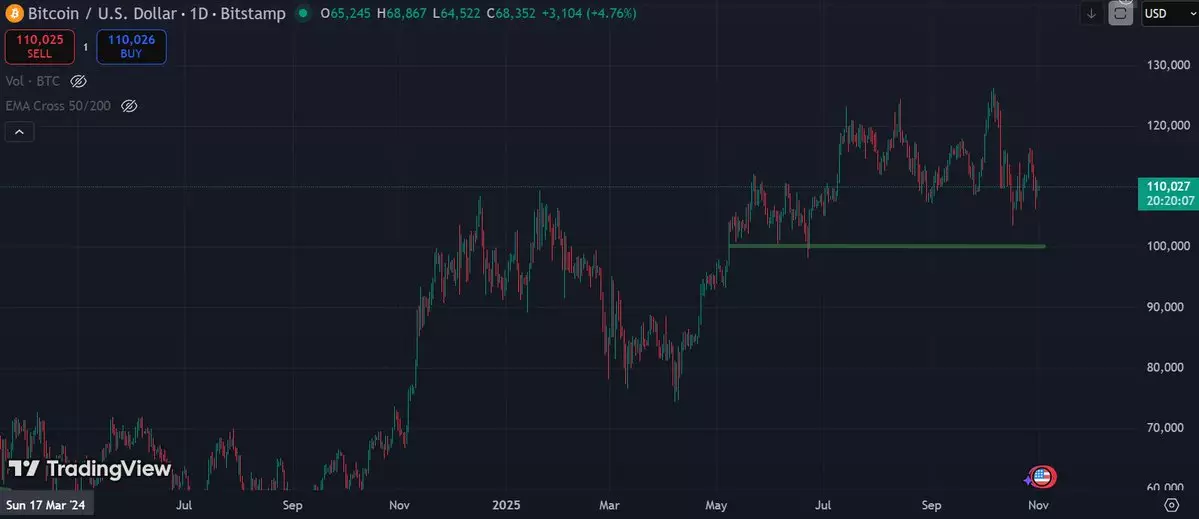This screenshot has width=1199, height=519.
Task: Collapse the indicator legend with chevron
Action: (19, 131)
